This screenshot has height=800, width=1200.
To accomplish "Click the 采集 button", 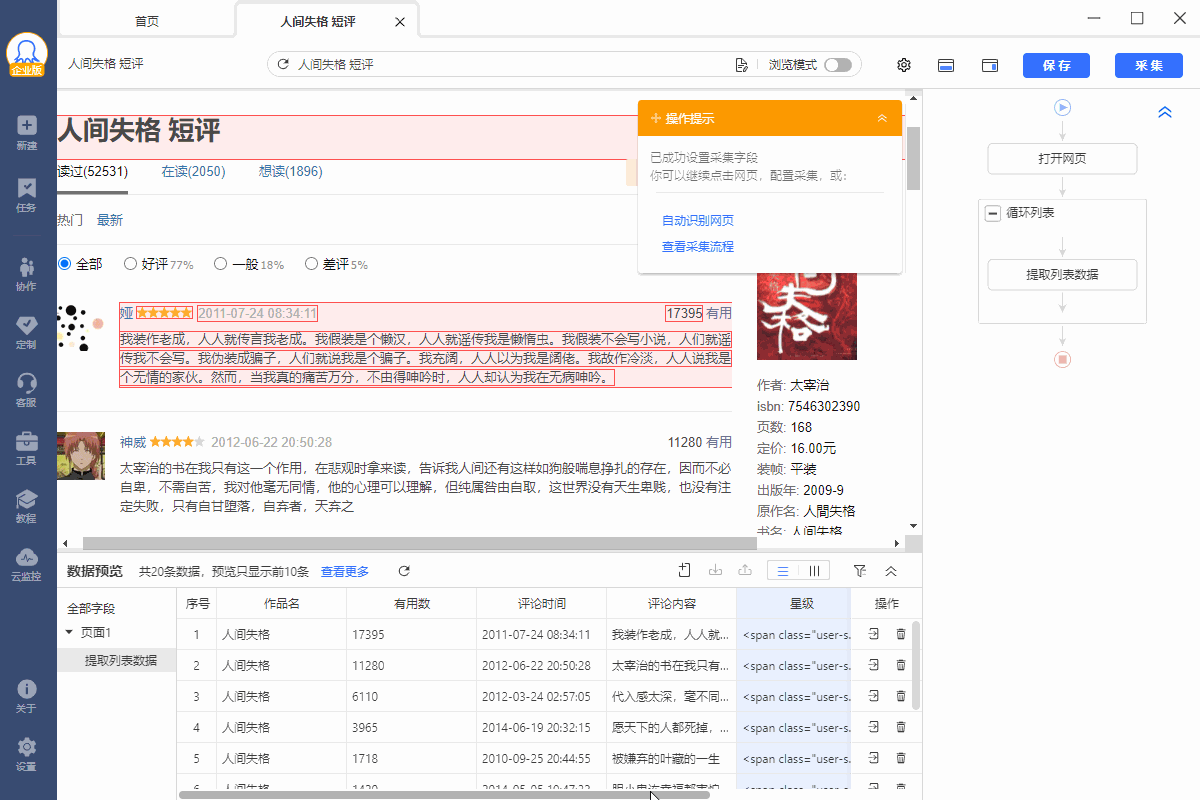I will tap(1149, 65).
